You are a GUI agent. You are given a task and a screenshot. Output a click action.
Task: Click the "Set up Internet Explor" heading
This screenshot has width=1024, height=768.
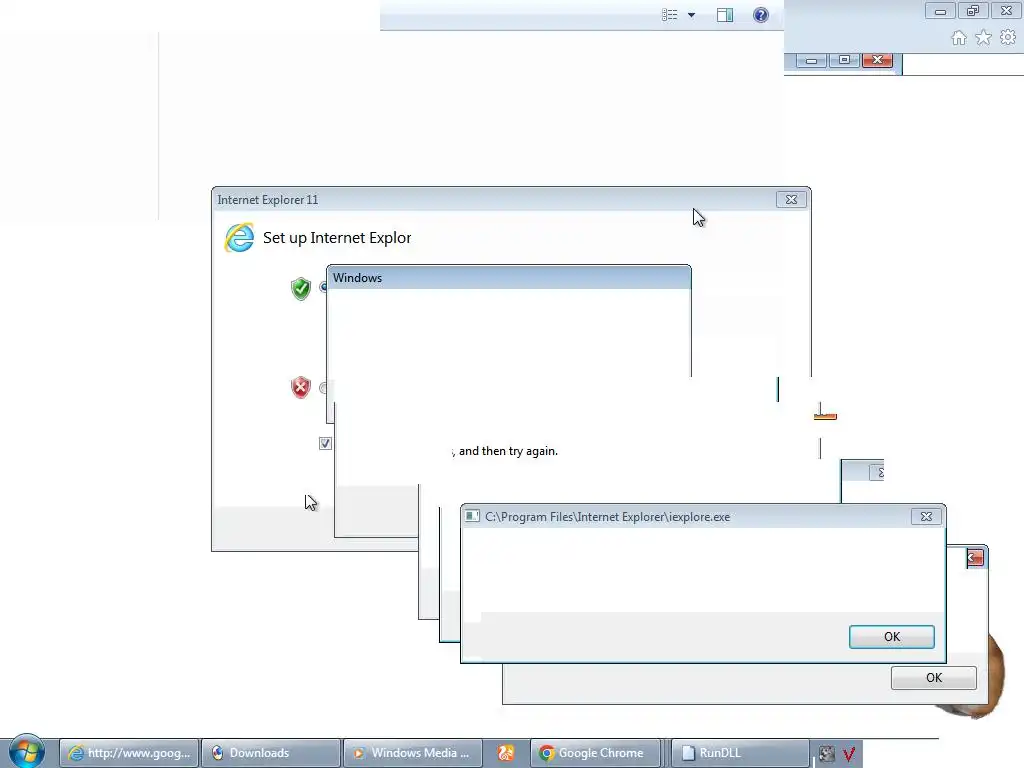tap(337, 238)
